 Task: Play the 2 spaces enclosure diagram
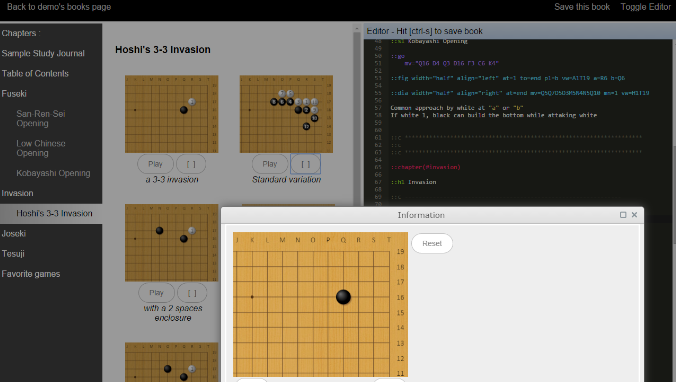156,293
